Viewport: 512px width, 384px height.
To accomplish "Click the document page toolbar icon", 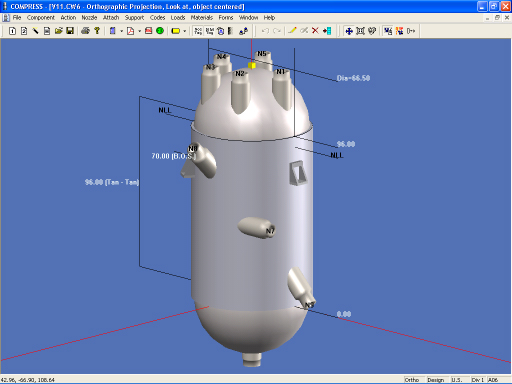I will (47, 31).
